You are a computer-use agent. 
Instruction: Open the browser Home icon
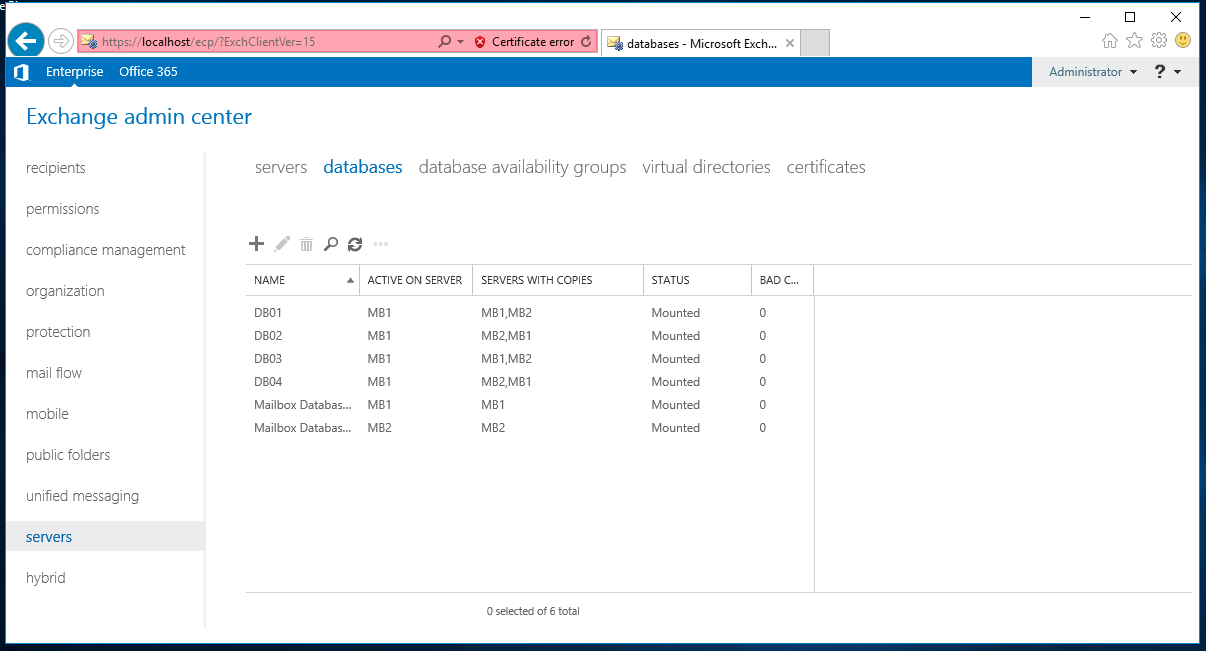pos(1109,41)
